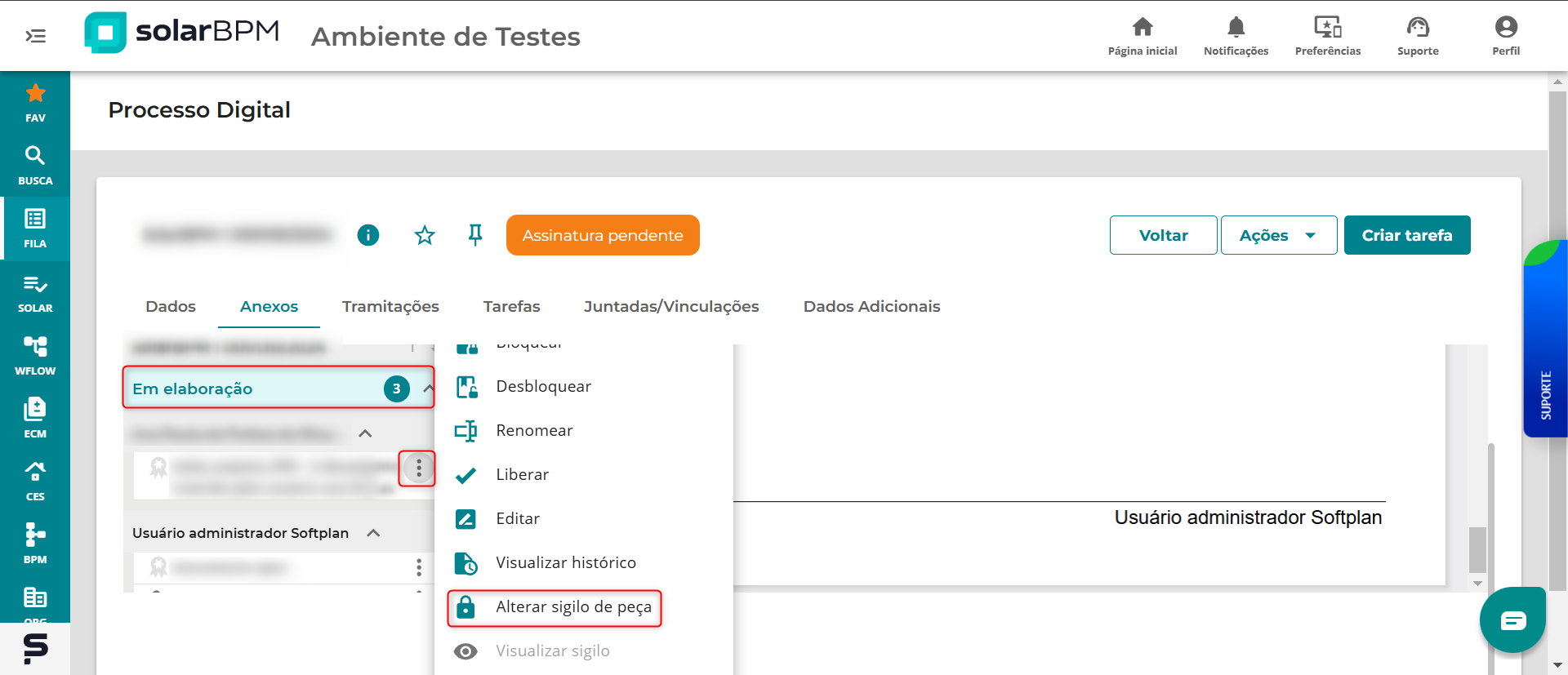The image size is (1568, 675).
Task: Collapse the Usuário administrador Softplan group
Action: (374, 533)
